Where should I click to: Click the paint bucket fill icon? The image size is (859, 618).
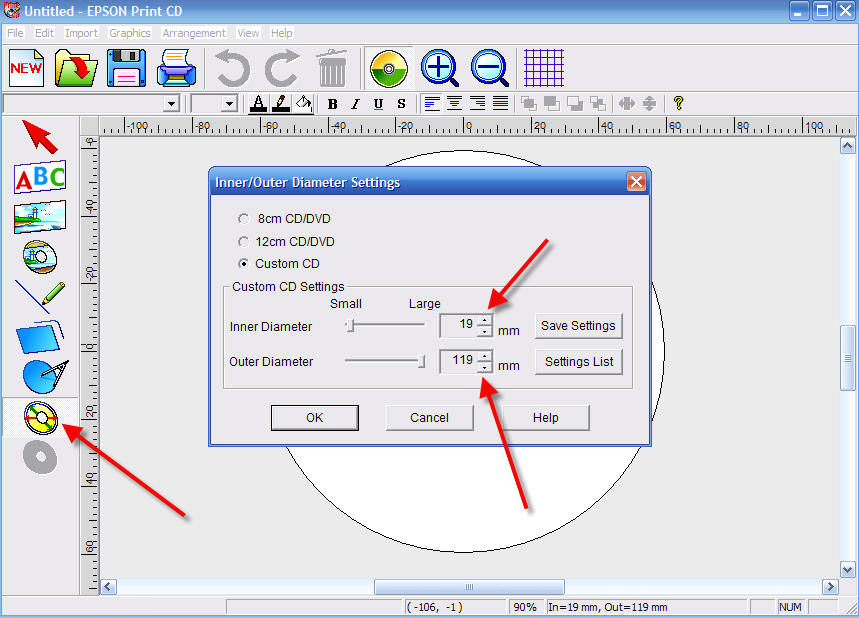[303, 104]
